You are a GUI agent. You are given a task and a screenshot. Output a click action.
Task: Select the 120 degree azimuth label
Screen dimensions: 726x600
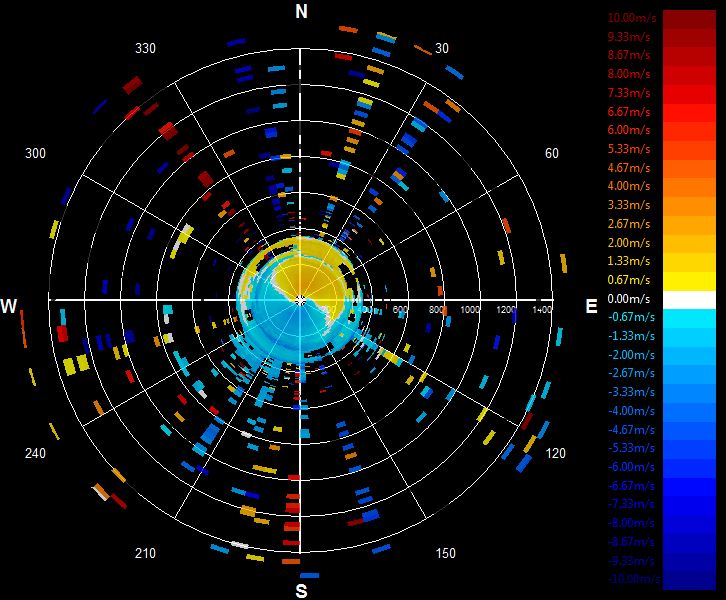[555, 453]
